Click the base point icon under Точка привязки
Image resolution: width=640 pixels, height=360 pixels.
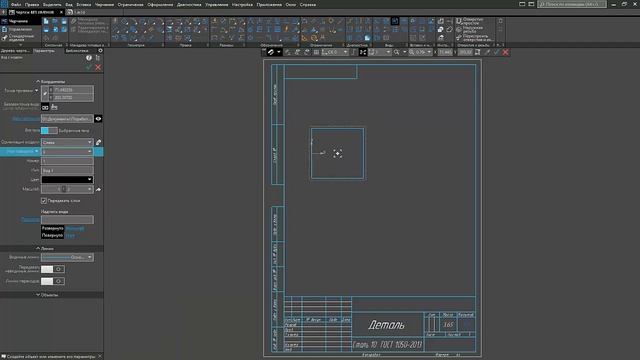click(45, 107)
